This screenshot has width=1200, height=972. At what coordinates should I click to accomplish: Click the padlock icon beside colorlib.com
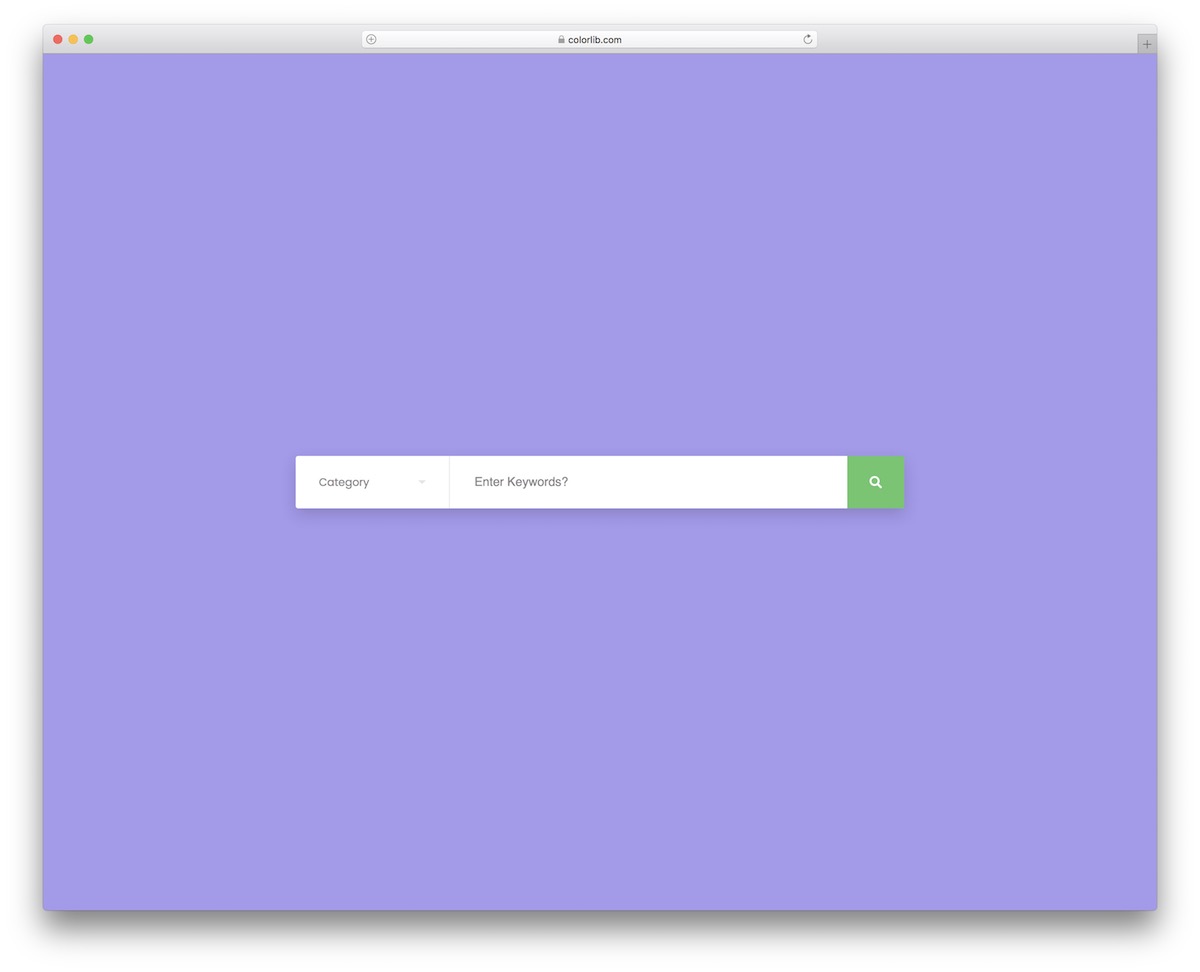[560, 39]
